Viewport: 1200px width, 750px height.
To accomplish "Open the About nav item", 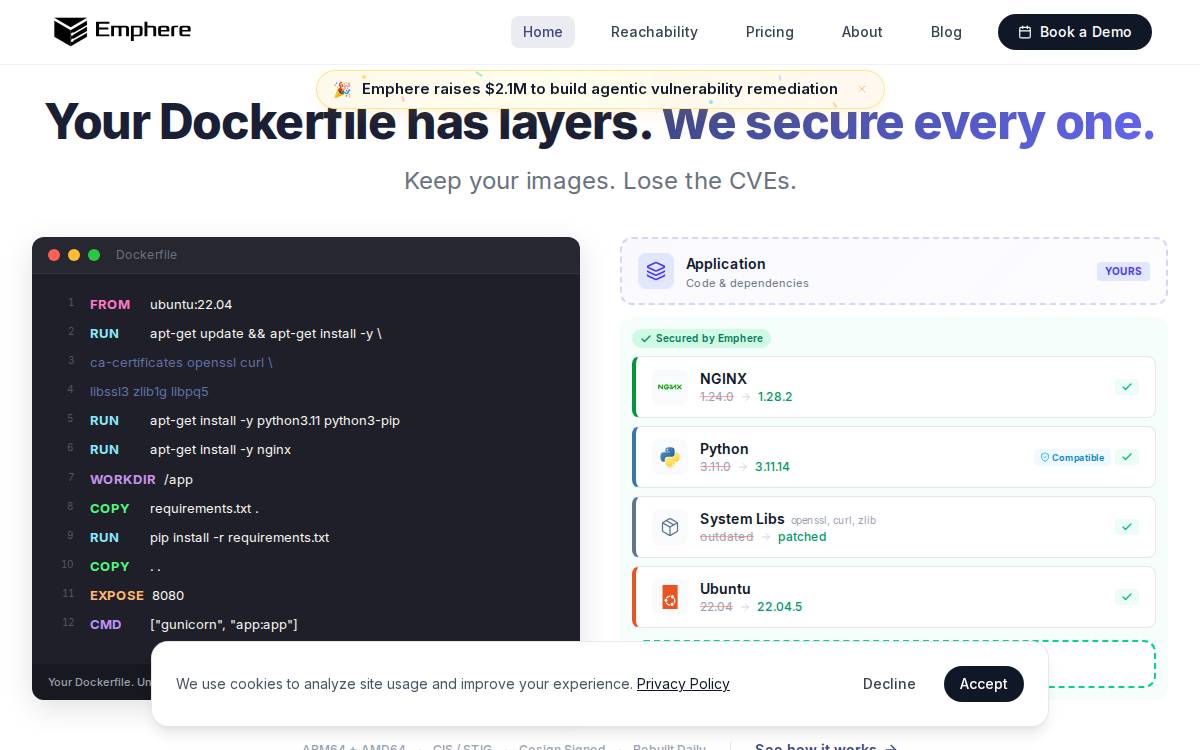I will (x=862, y=32).
